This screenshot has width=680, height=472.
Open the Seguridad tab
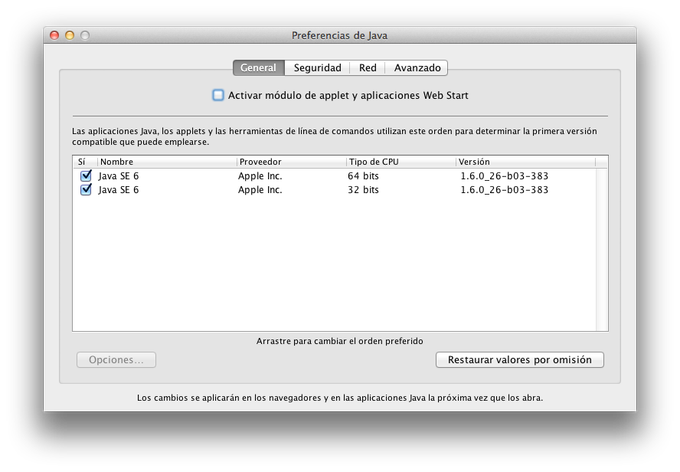click(x=317, y=68)
